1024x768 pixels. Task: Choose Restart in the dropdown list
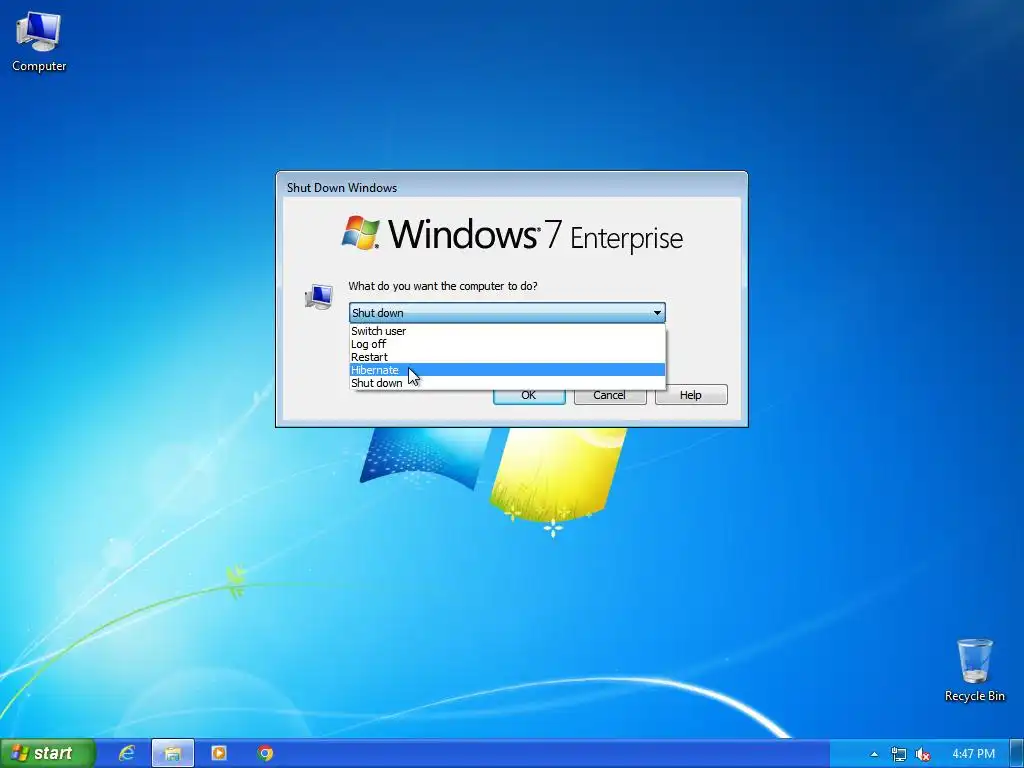pos(507,357)
